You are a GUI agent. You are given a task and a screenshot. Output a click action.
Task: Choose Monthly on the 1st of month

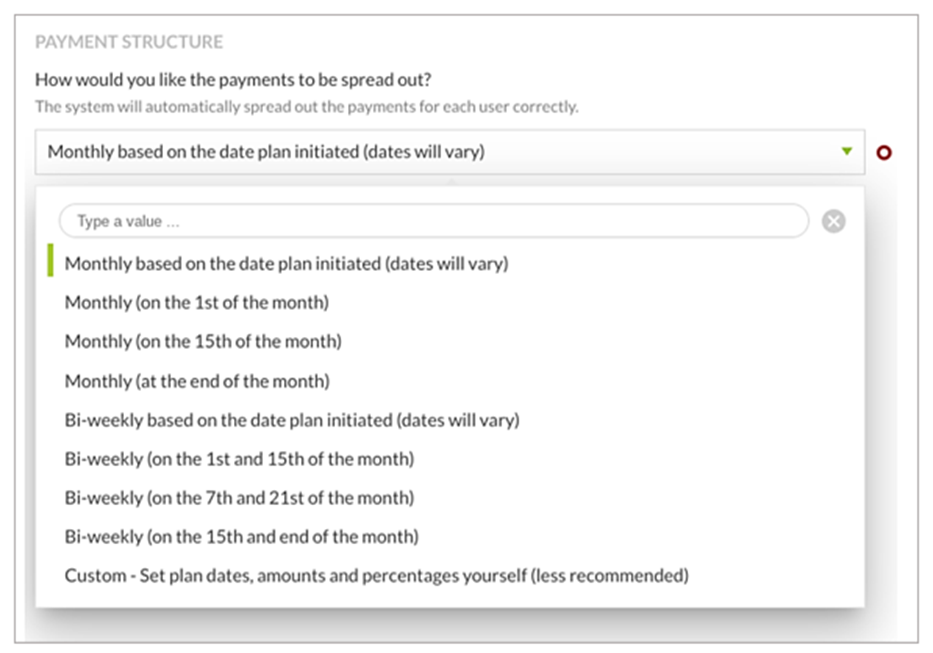[197, 302]
